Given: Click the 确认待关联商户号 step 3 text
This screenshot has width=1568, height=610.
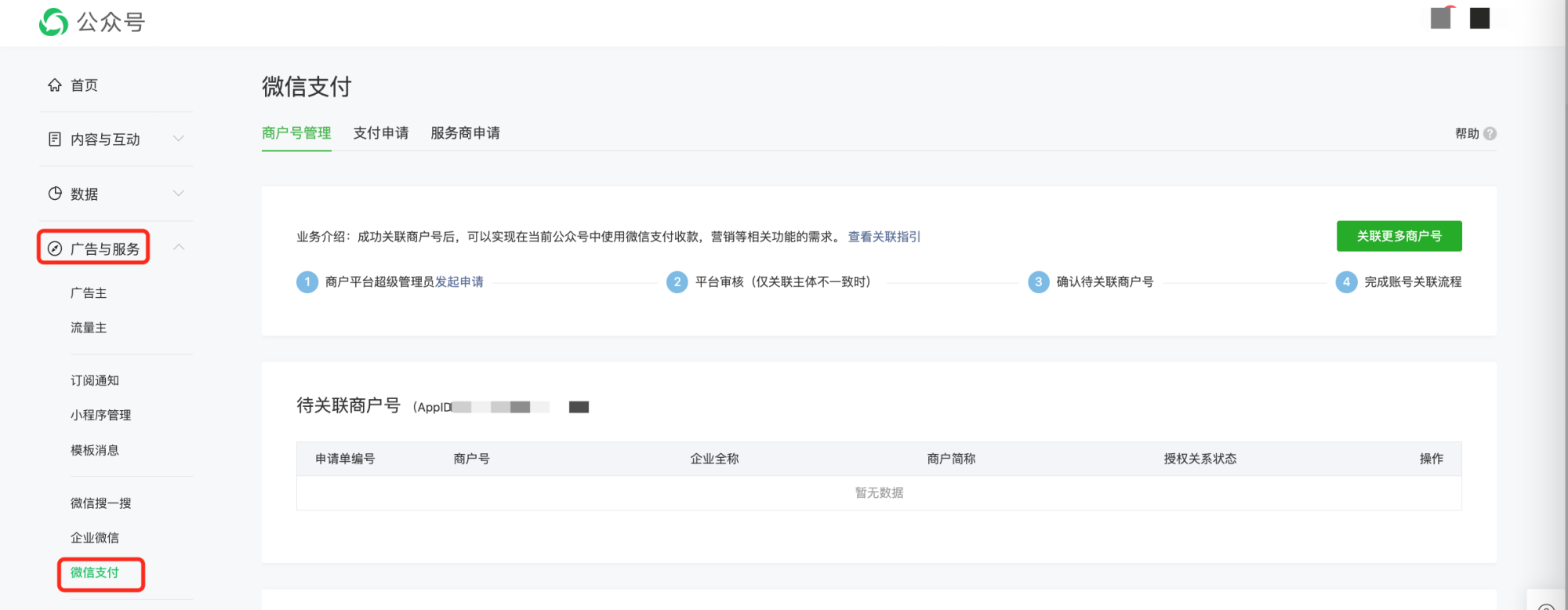Looking at the screenshot, I should pos(1105,281).
